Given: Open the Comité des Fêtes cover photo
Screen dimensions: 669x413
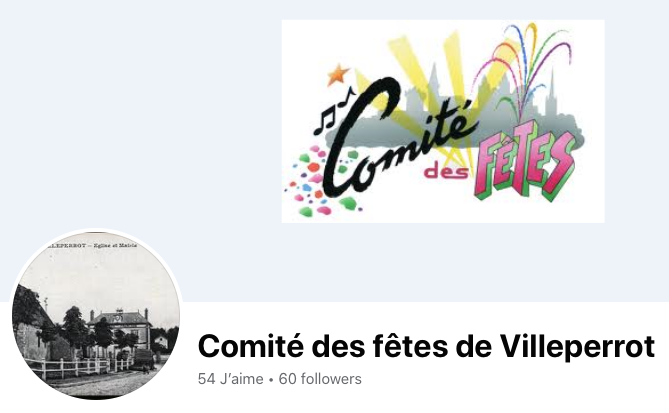Looking at the screenshot, I should [x=443, y=121].
